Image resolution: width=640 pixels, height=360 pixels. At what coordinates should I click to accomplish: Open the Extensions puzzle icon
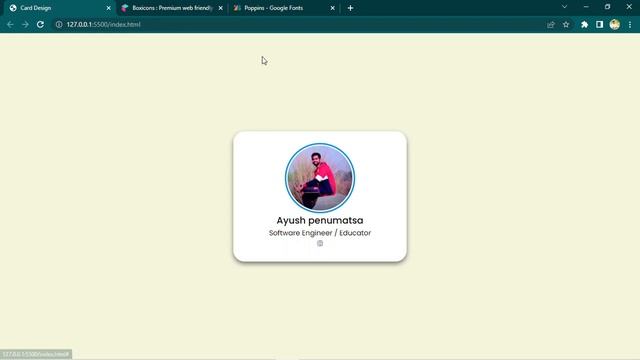(584, 24)
